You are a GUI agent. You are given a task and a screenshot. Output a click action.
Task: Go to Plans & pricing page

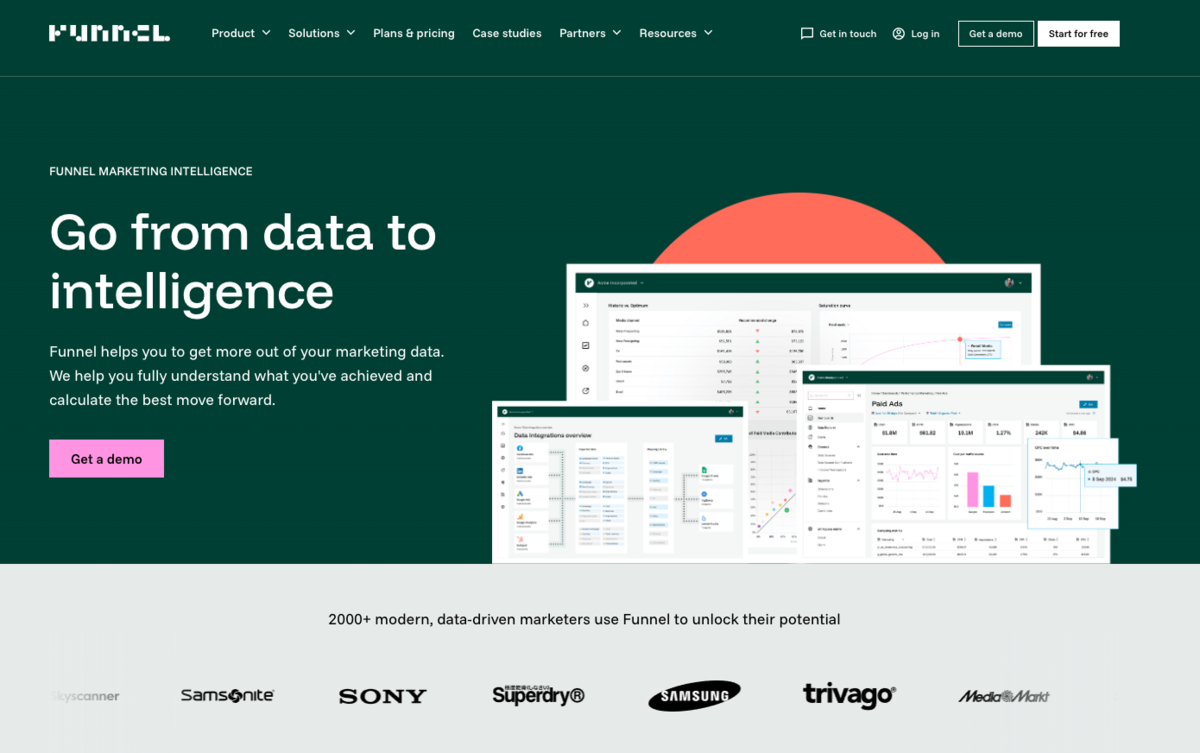pyautogui.click(x=414, y=33)
